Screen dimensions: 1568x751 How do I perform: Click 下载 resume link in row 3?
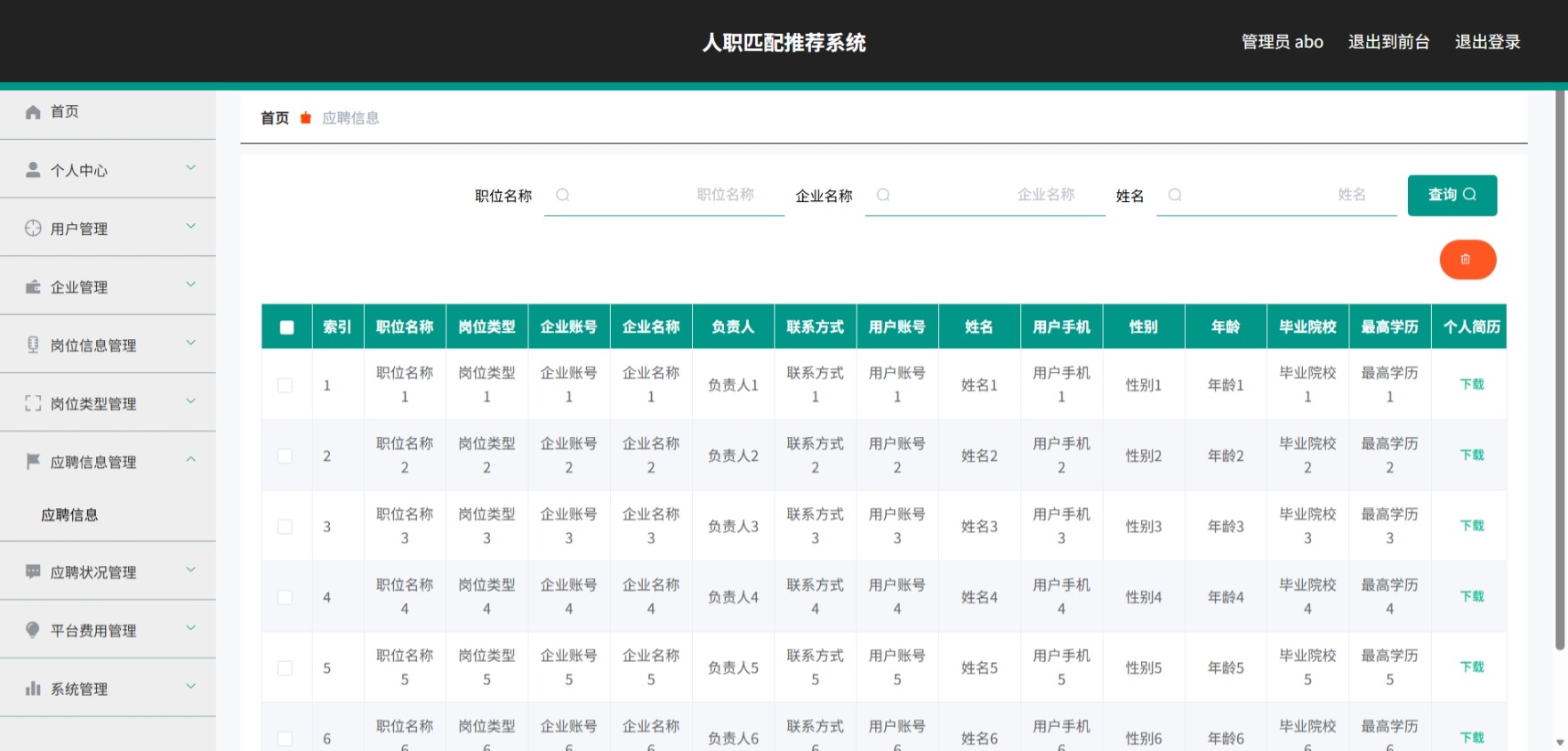[1472, 526]
